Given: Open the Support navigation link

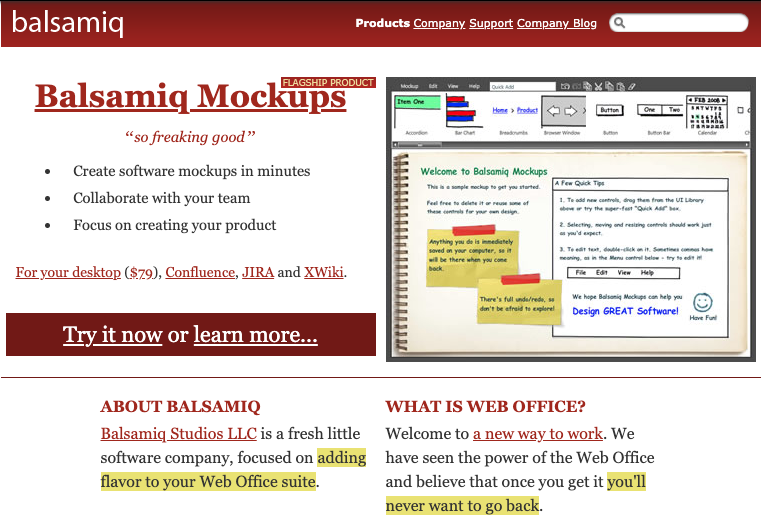Looking at the screenshot, I should pyautogui.click(x=491, y=23).
